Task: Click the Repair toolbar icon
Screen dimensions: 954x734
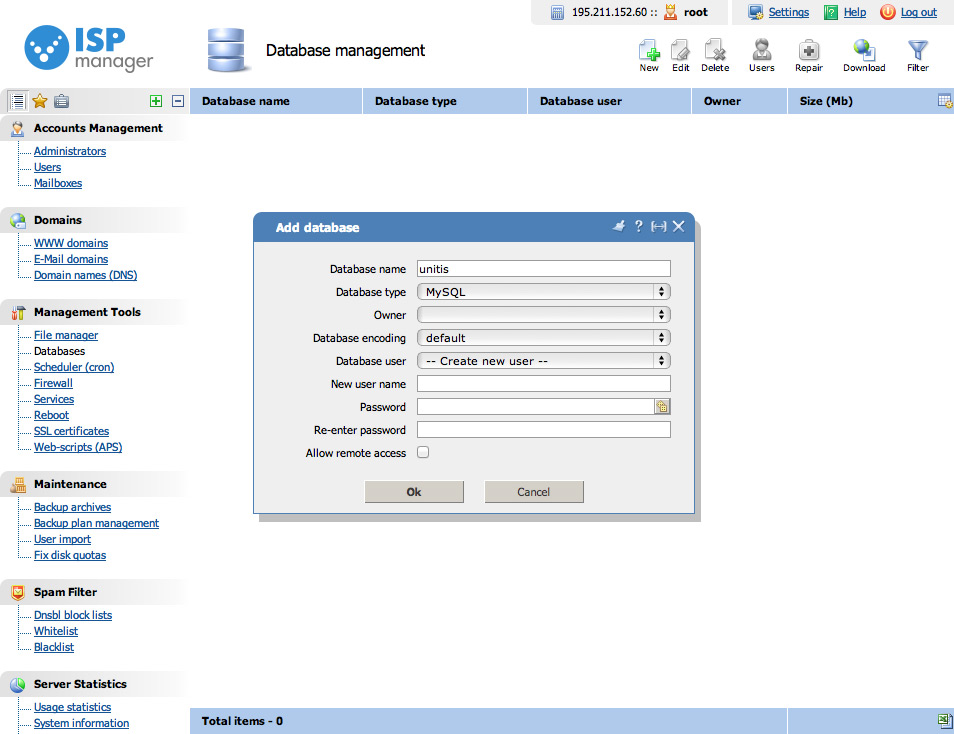Action: [x=808, y=51]
